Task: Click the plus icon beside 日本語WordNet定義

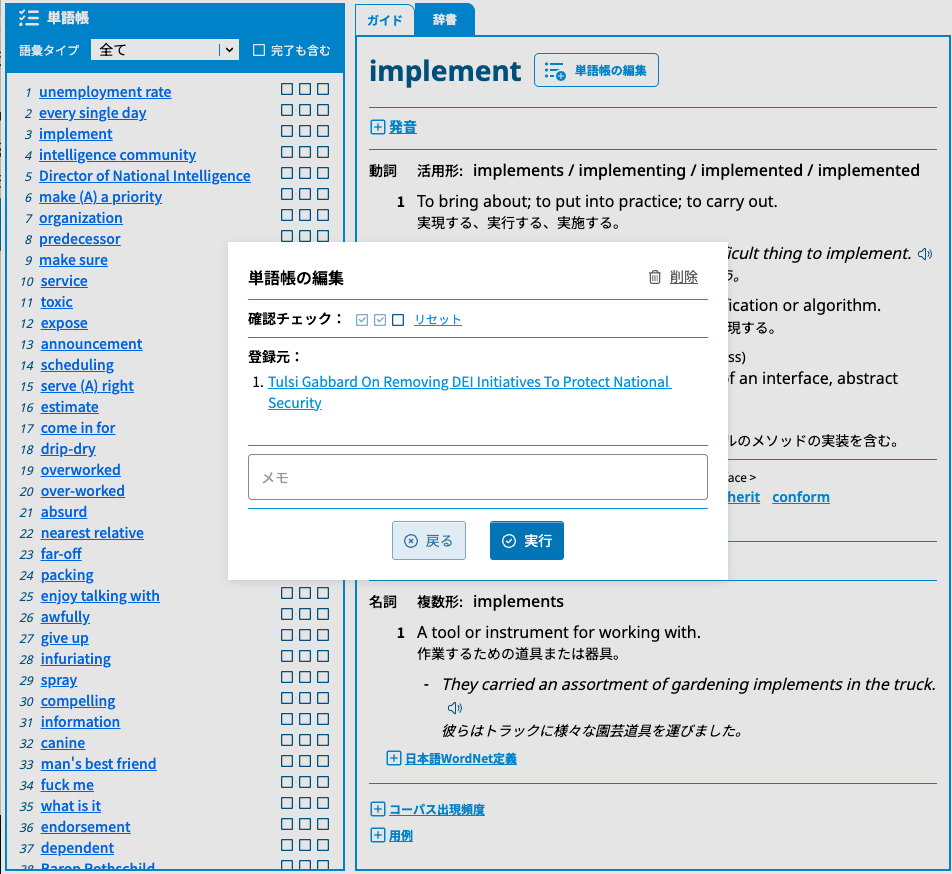Action: click(x=394, y=758)
